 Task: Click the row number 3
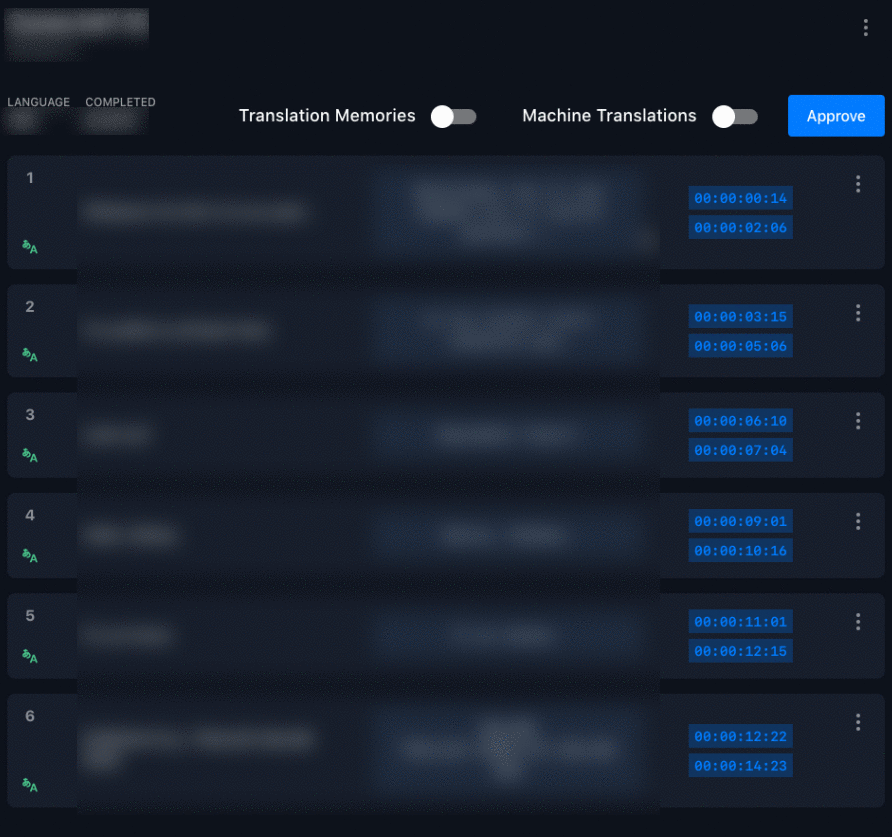(30, 415)
